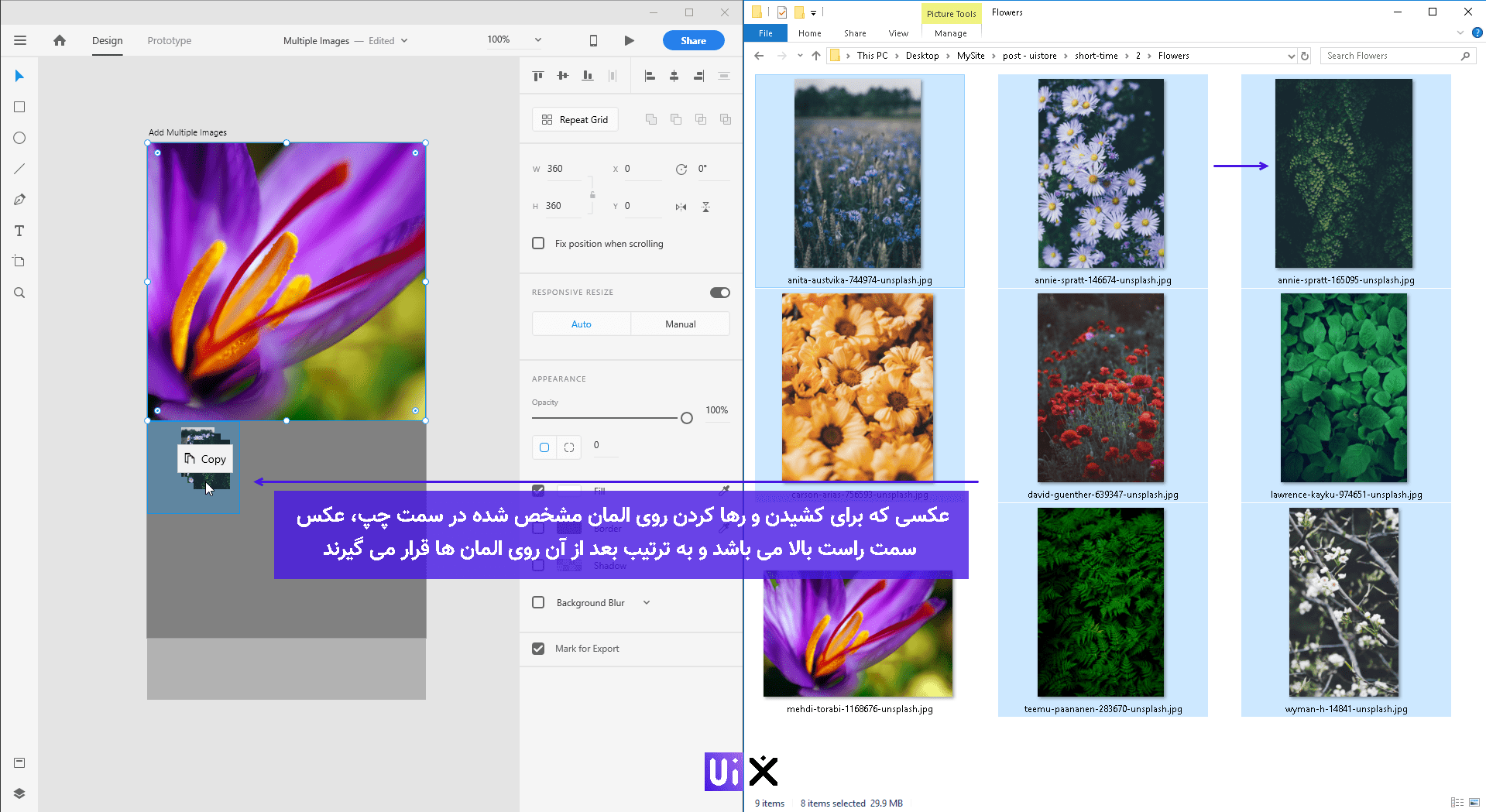
Task: Open the document title dropdown chevron
Action: tap(404, 41)
